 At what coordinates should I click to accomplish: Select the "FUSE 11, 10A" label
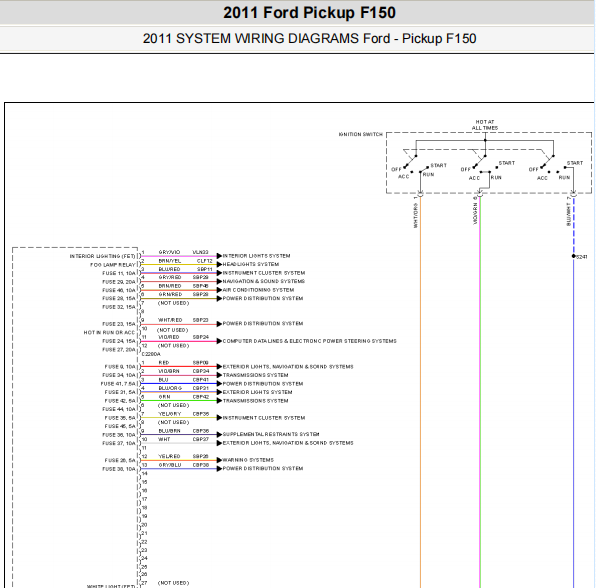pos(119,273)
